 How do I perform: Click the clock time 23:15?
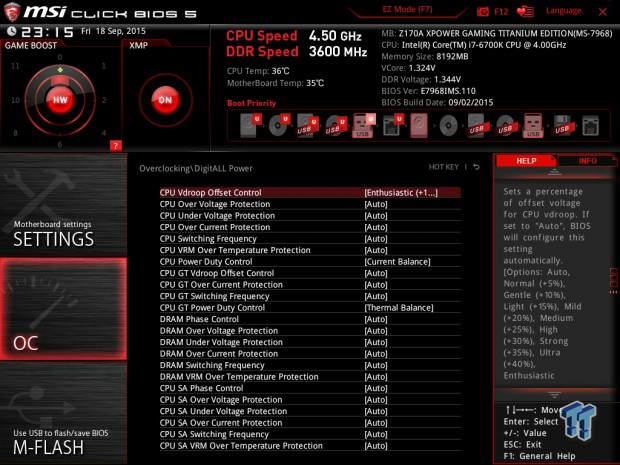(47, 32)
